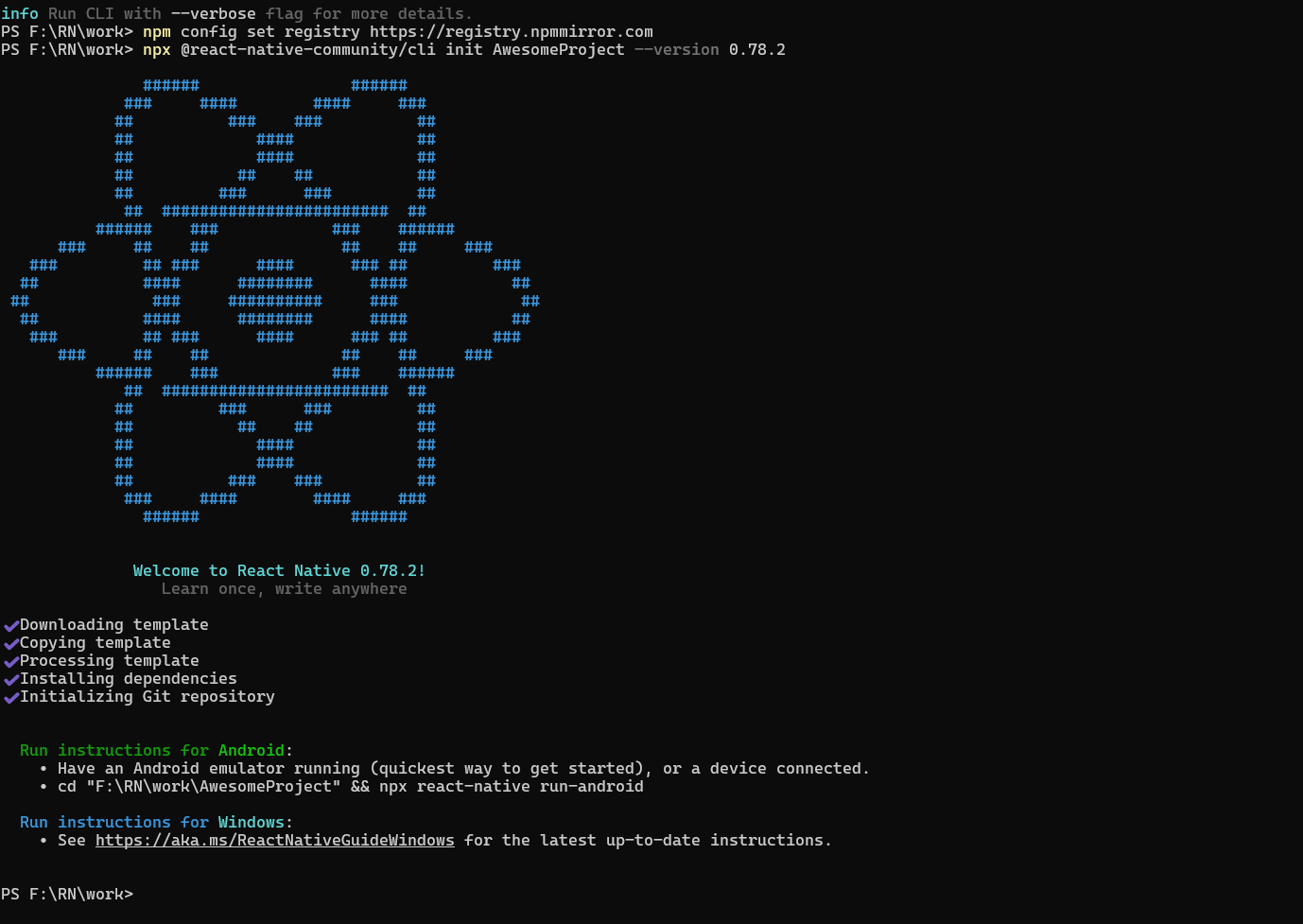Click the checkmark beside Downloading template
The image size is (1303, 924).
coord(11,625)
